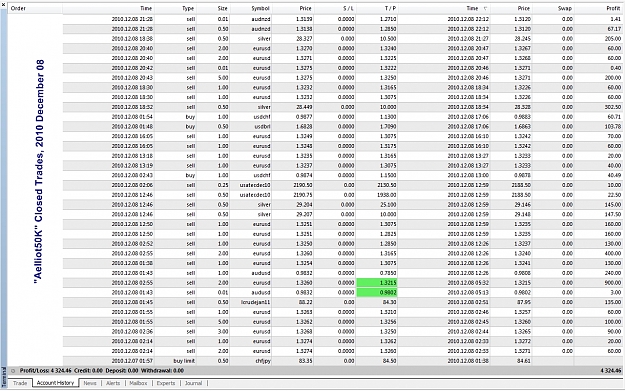Select the profit cell 302.50
The width and height of the screenshot is (625, 391).
pos(613,107)
